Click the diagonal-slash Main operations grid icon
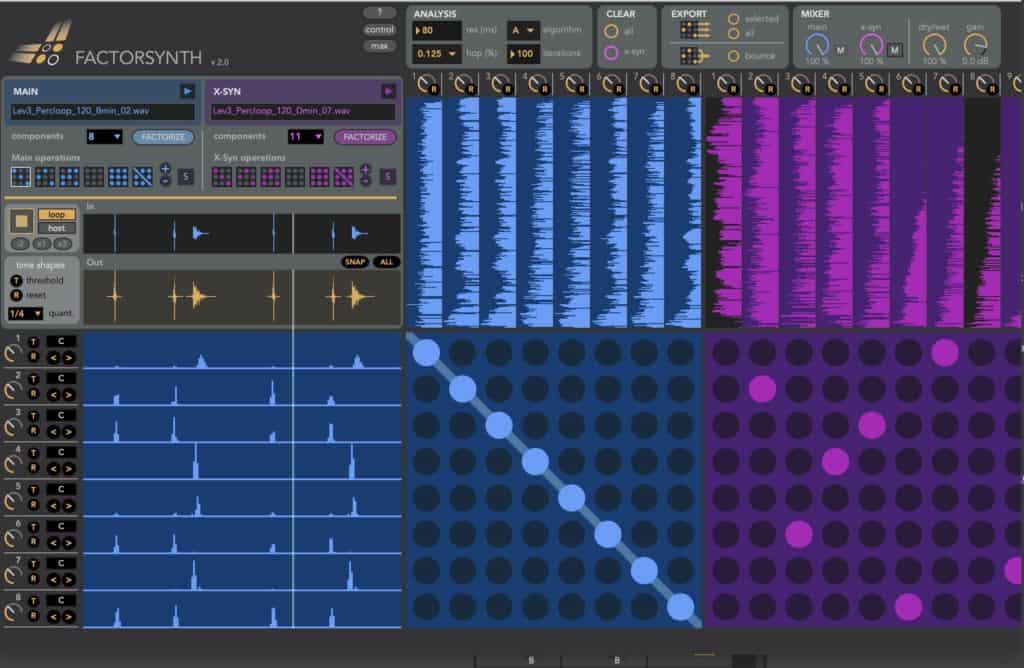Screen dimensions: 1024x668 [x=142, y=177]
